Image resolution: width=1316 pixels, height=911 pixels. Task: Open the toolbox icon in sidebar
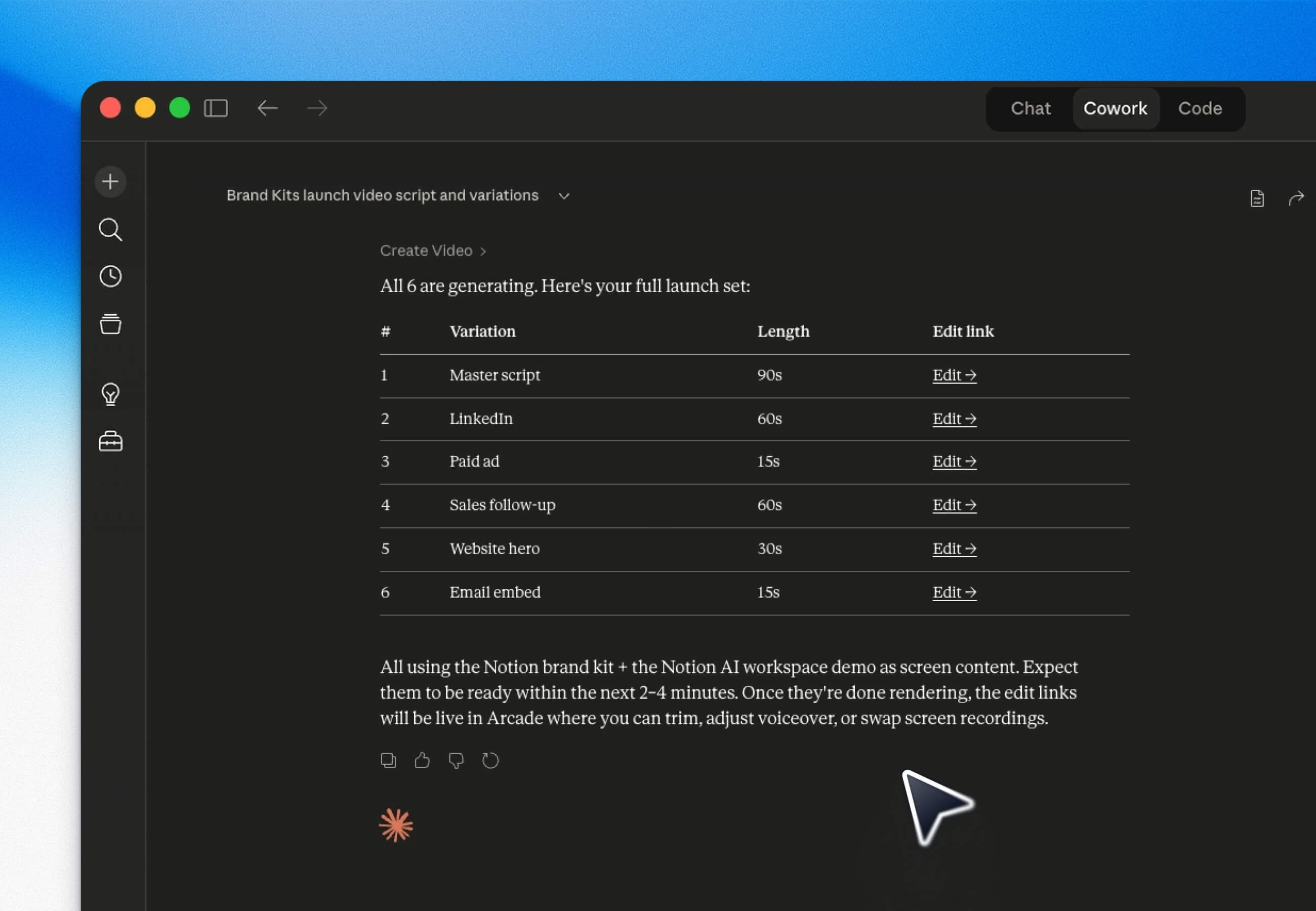coord(110,441)
